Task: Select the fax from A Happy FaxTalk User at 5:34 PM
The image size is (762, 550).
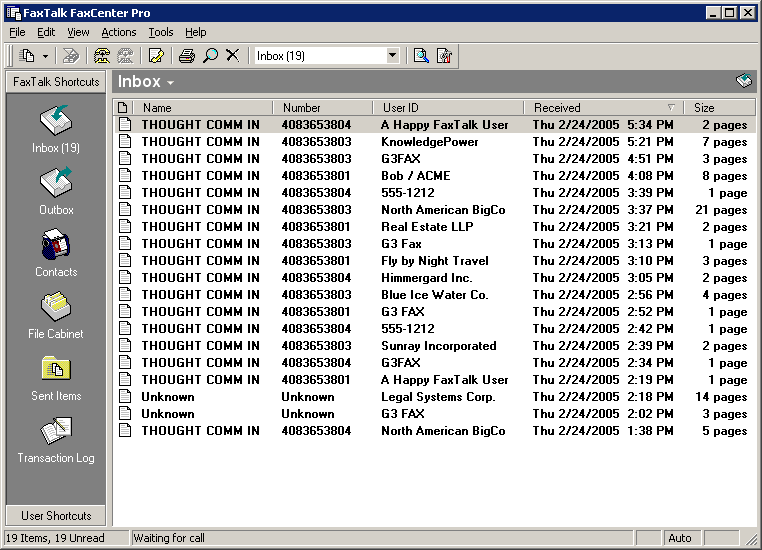Action: (434, 124)
